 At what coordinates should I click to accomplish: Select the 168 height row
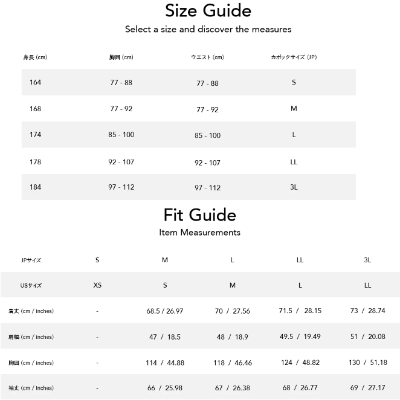[x=189, y=109]
